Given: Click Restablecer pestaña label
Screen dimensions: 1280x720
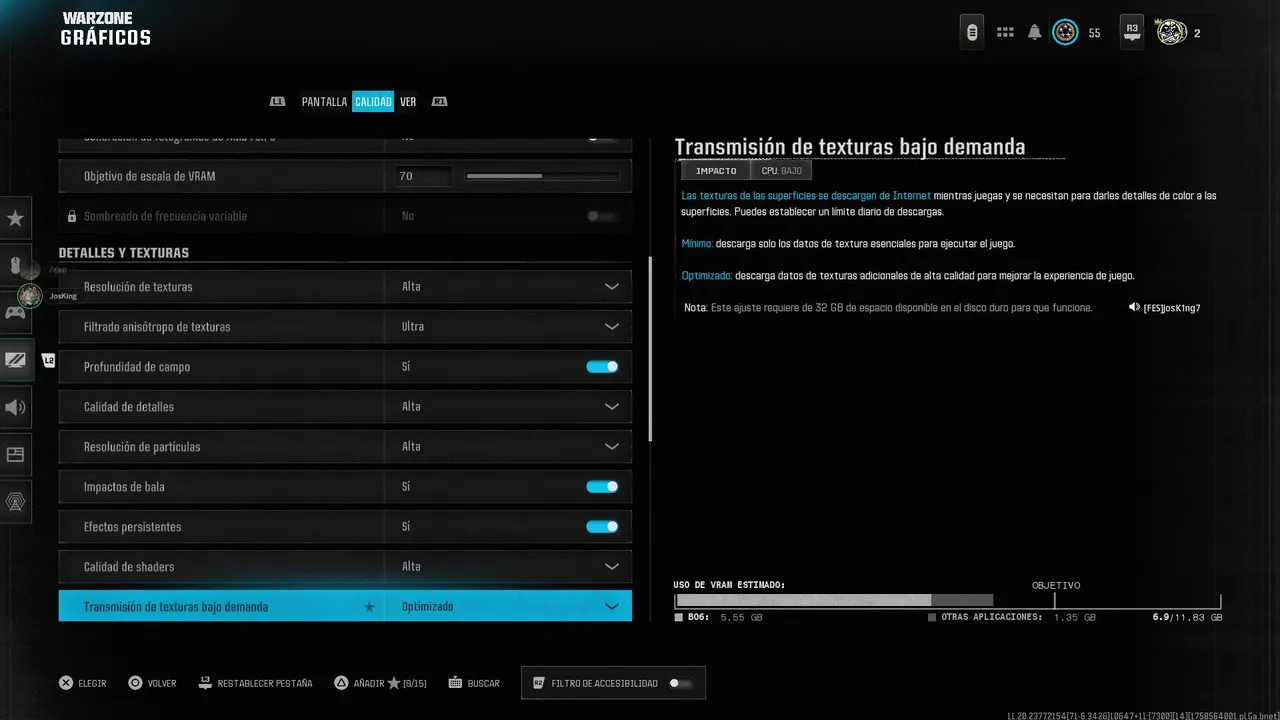Looking at the screenshot, I should tap(265, 684).
